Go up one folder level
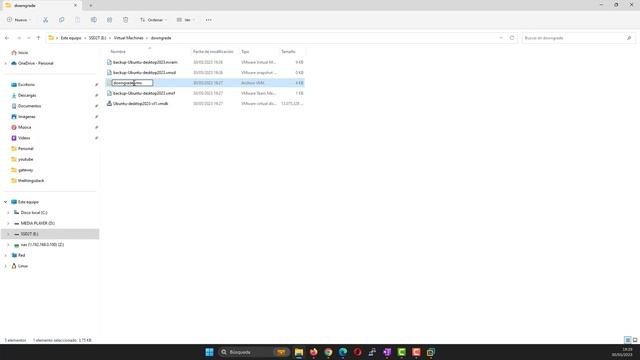Screen dimensions: 640x360 pos(38,38)
